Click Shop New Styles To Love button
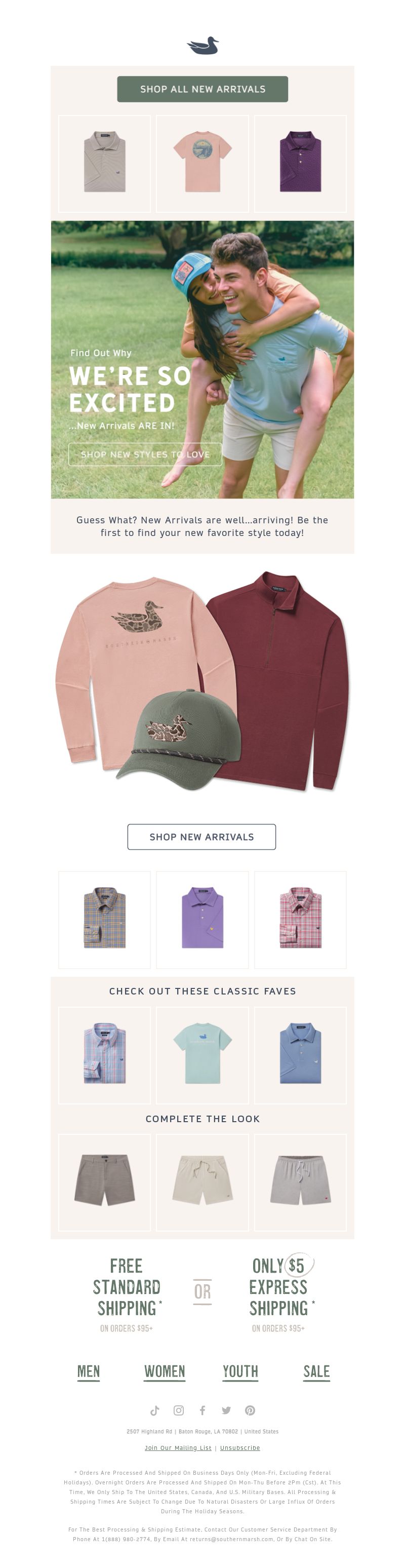 tap(145, 454)
